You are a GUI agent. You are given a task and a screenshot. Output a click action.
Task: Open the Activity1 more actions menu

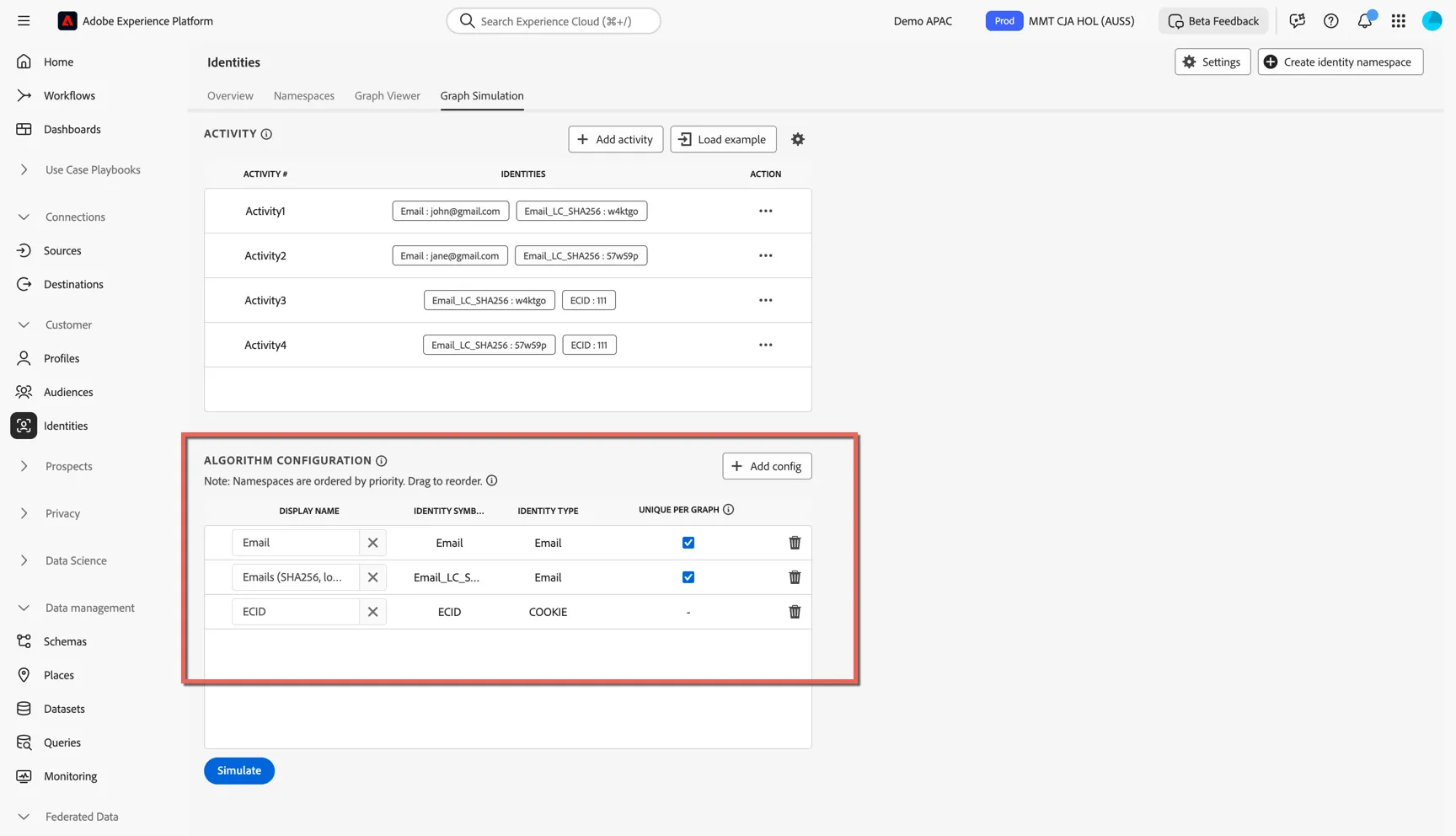click(765, 211)
